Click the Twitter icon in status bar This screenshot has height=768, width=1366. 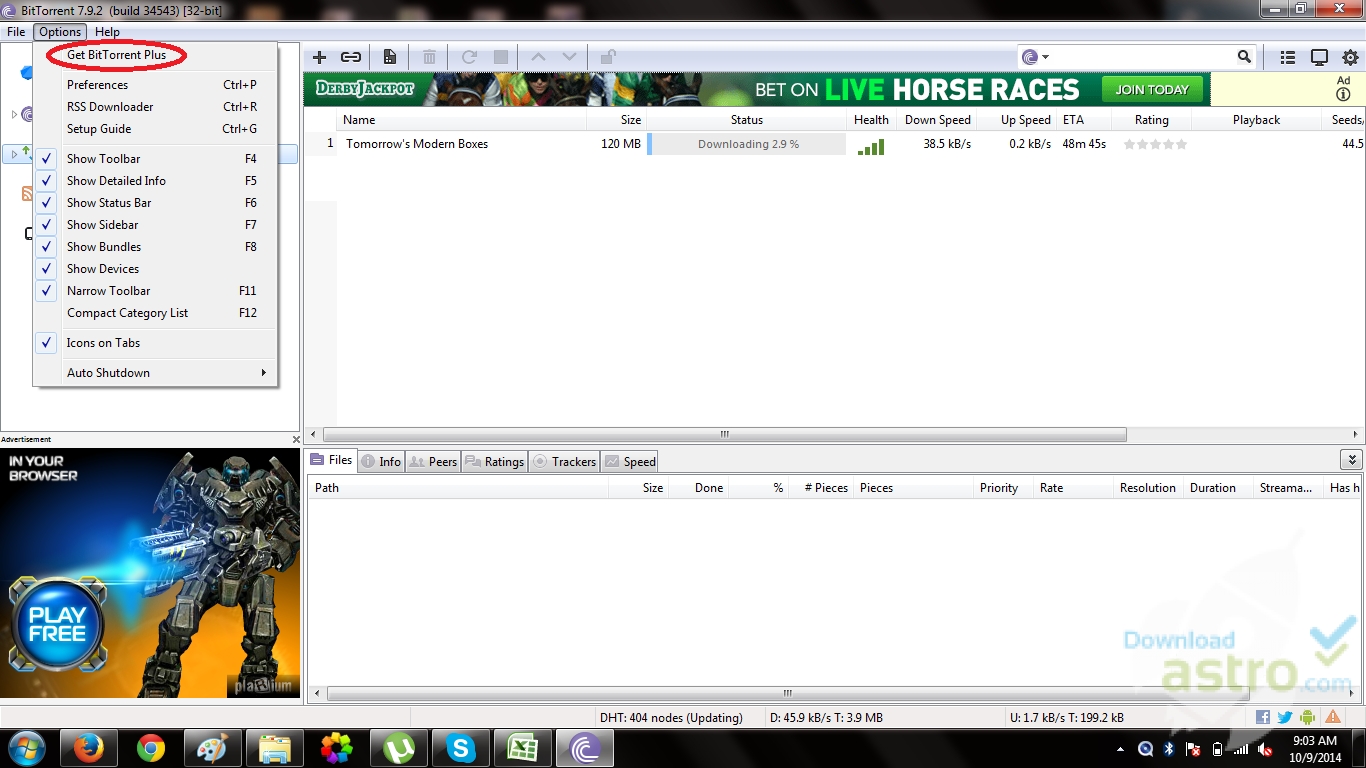tap(1285, 717)
